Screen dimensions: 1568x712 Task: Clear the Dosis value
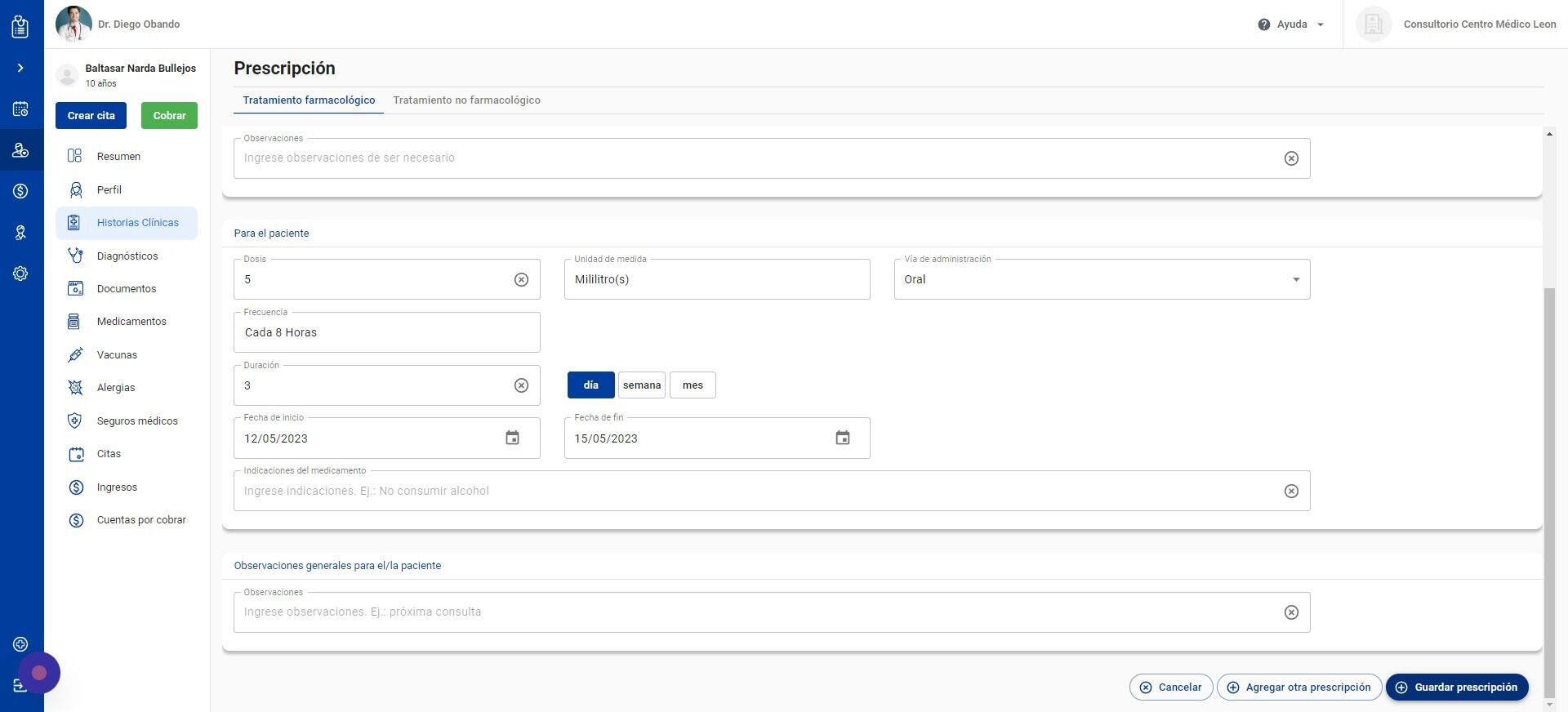coord(521,280)
